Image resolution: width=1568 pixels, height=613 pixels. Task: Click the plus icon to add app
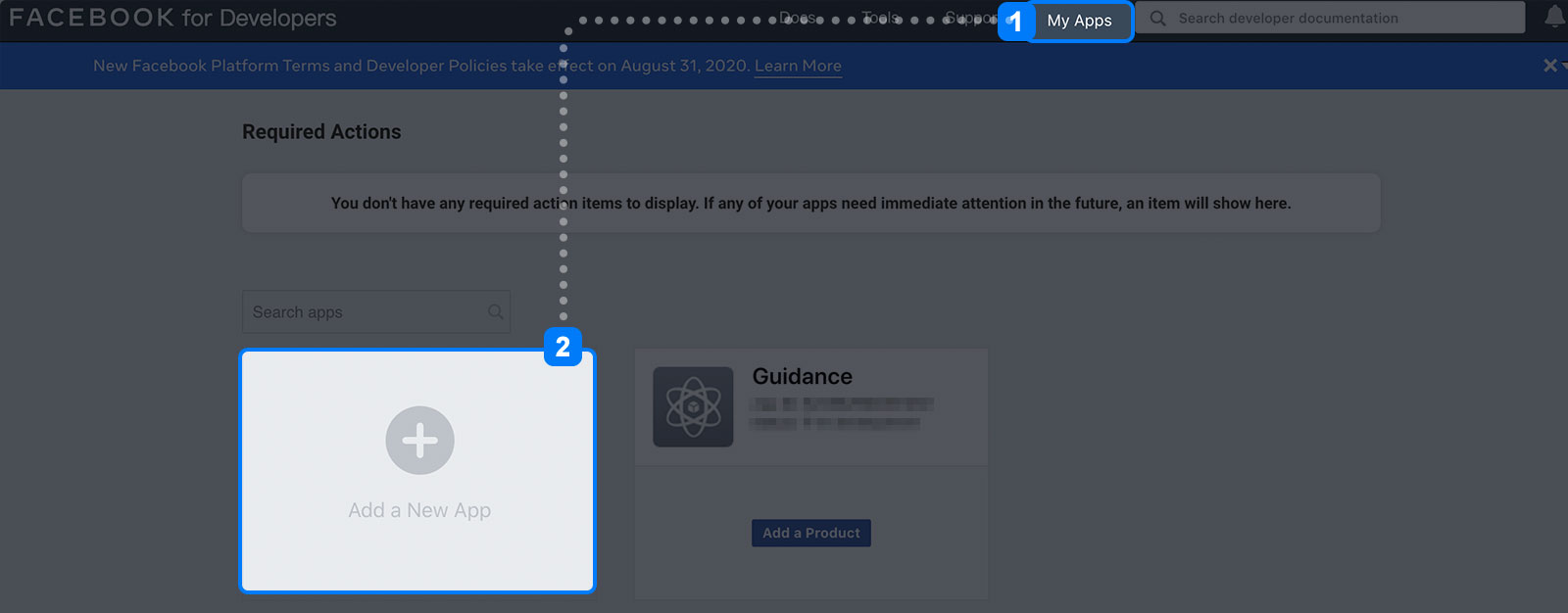pos(419,441)
